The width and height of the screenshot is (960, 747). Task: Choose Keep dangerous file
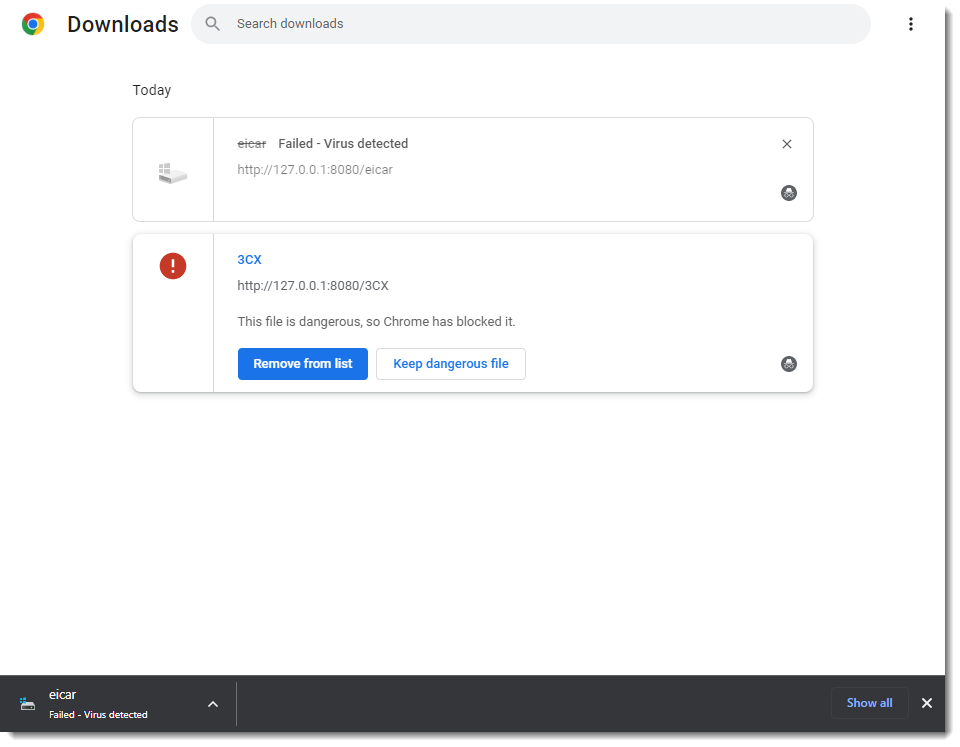(x=451, y=364)
